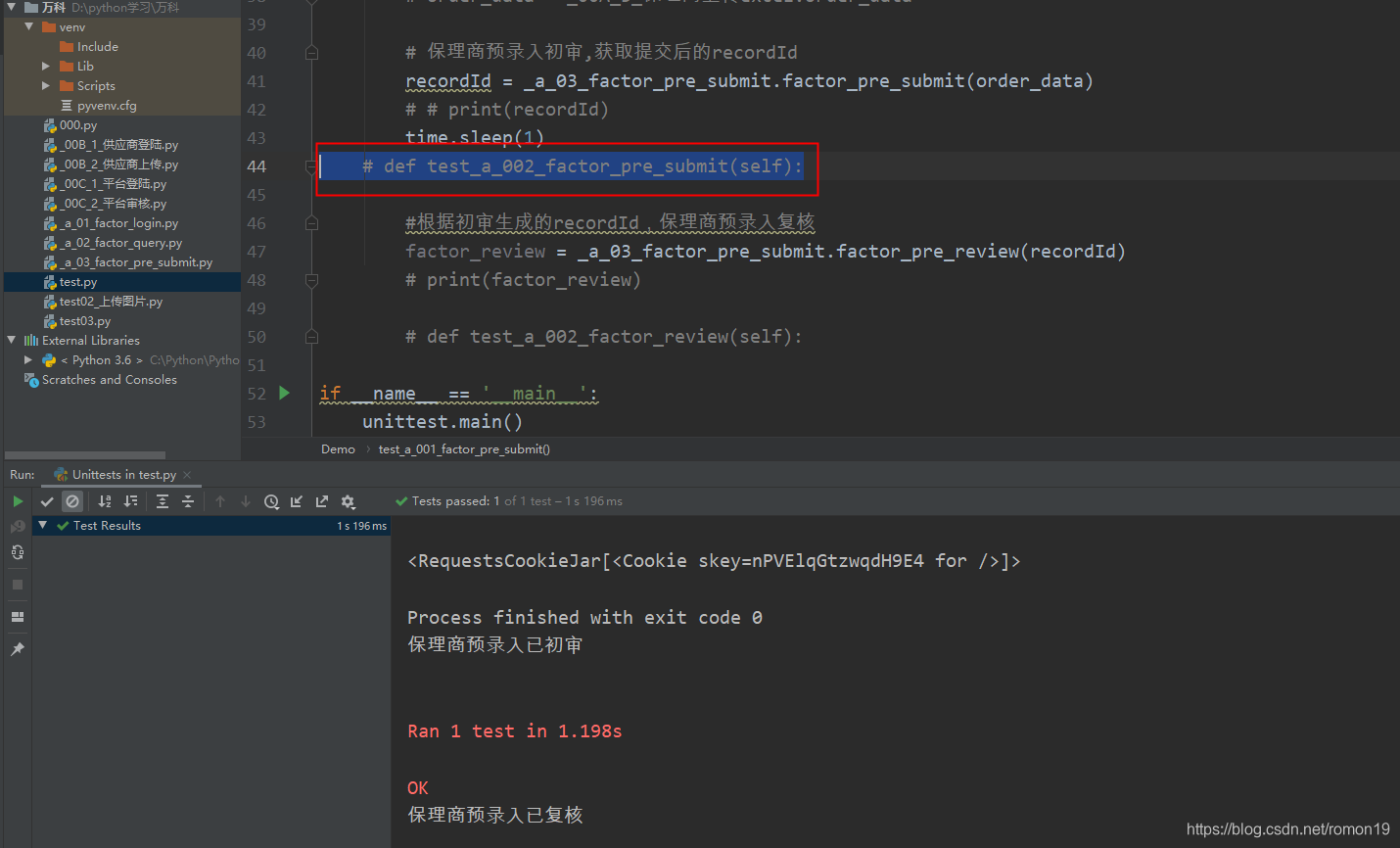This screenshot has width=1400, height=848.
Task: Toggle the Show Passed checkmark filter
Action: click(x=47, y=500)
